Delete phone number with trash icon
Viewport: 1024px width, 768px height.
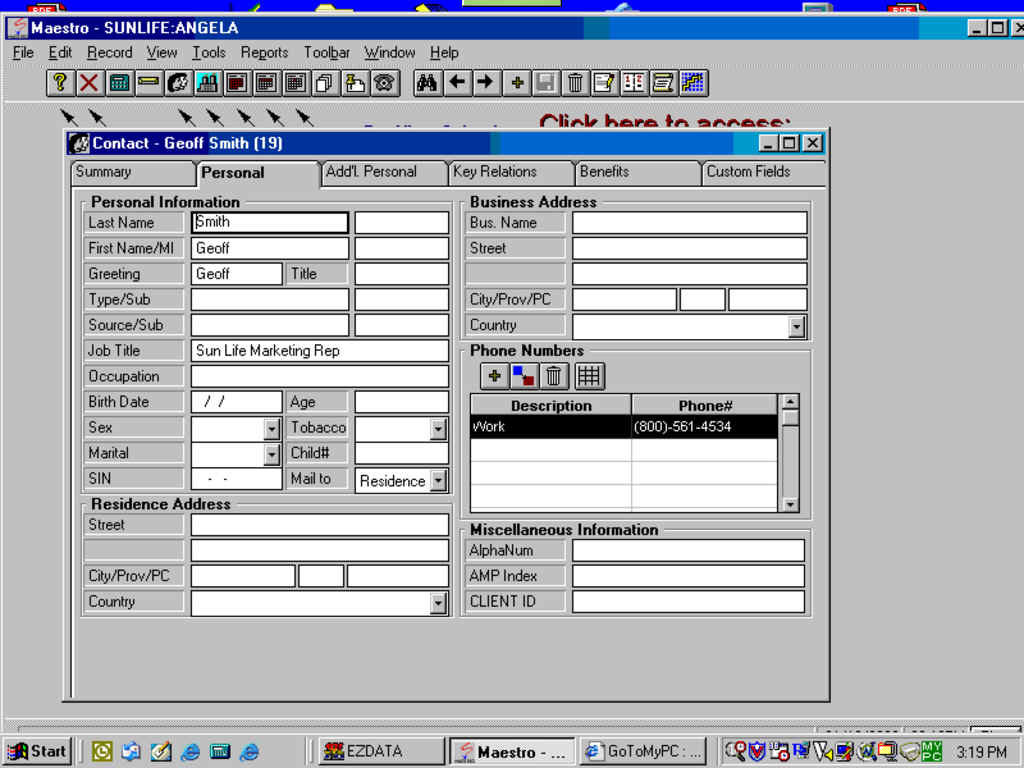coord(553,376)
